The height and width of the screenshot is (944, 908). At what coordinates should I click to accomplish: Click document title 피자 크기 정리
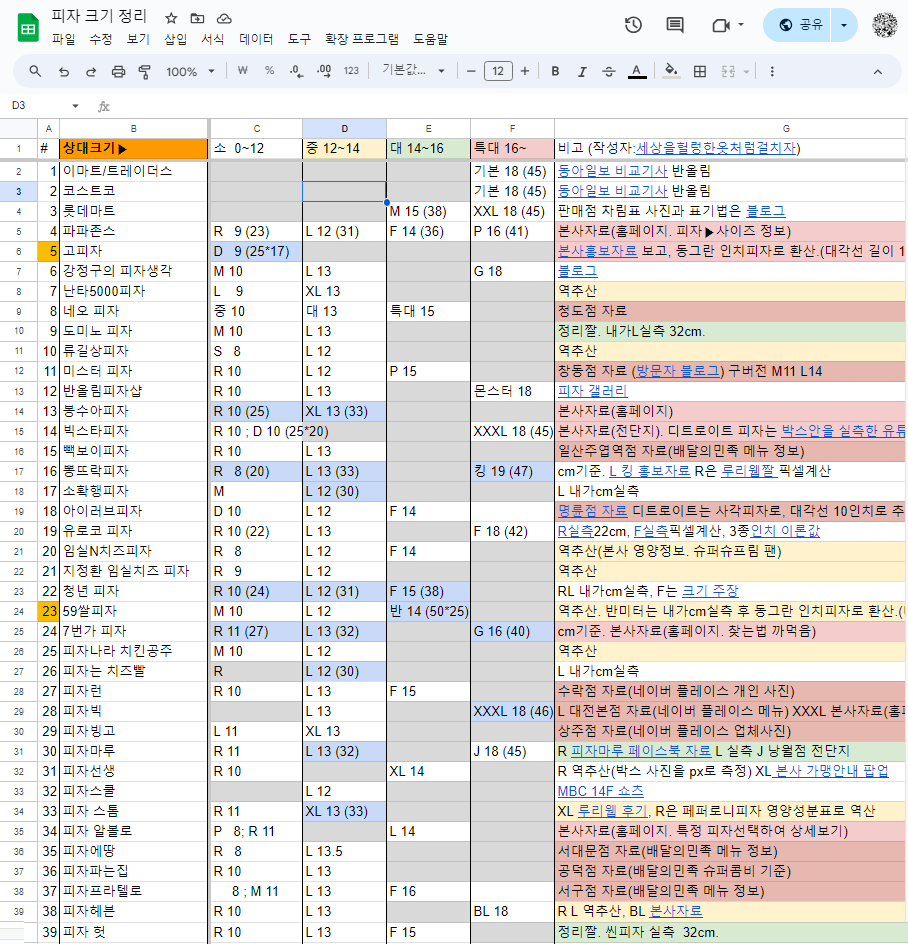pos(99,16)
